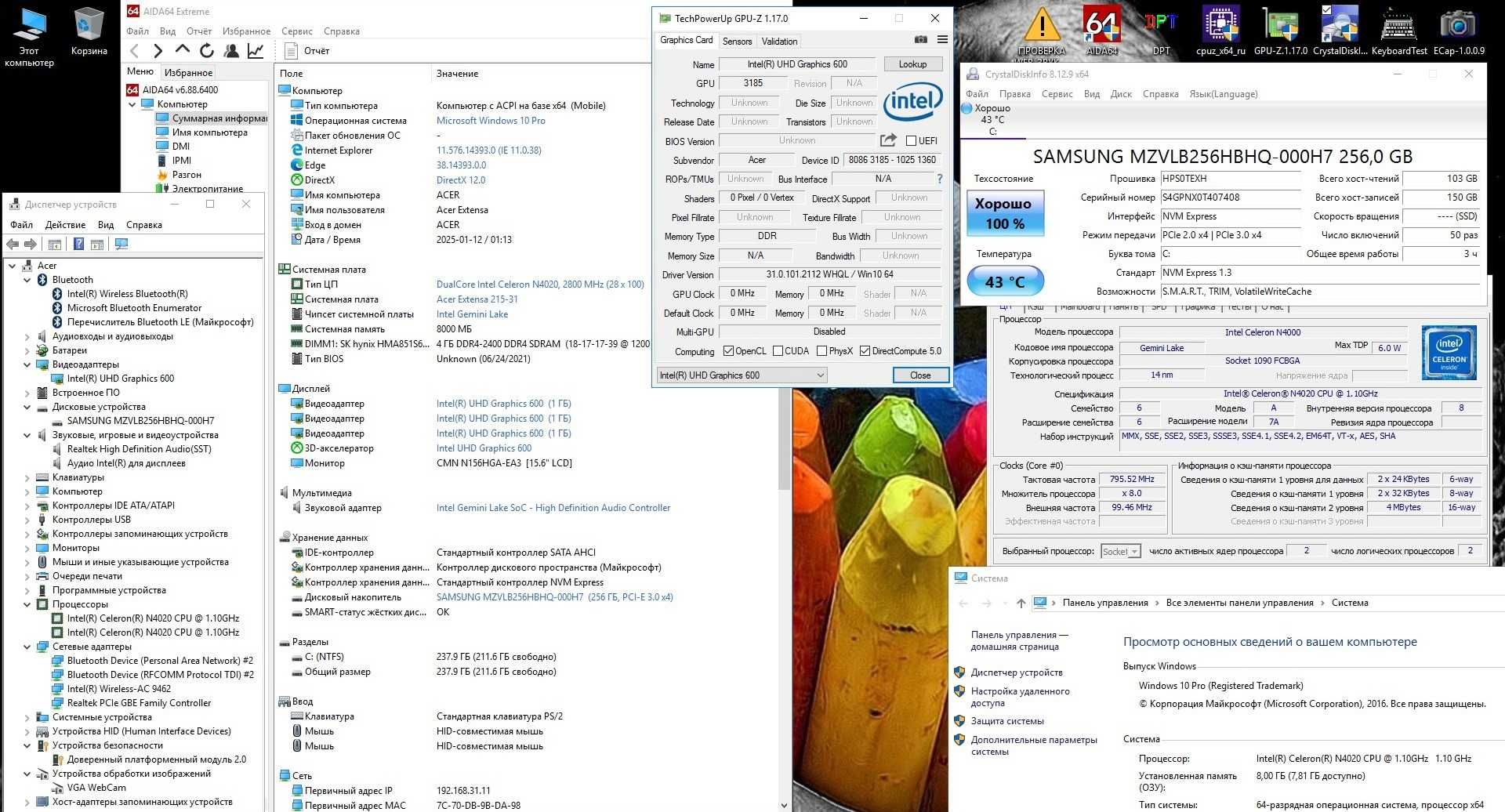Switch to Validation tab in GPU-Z
This screenshot has height=812, width=1505.
point(779,42)
